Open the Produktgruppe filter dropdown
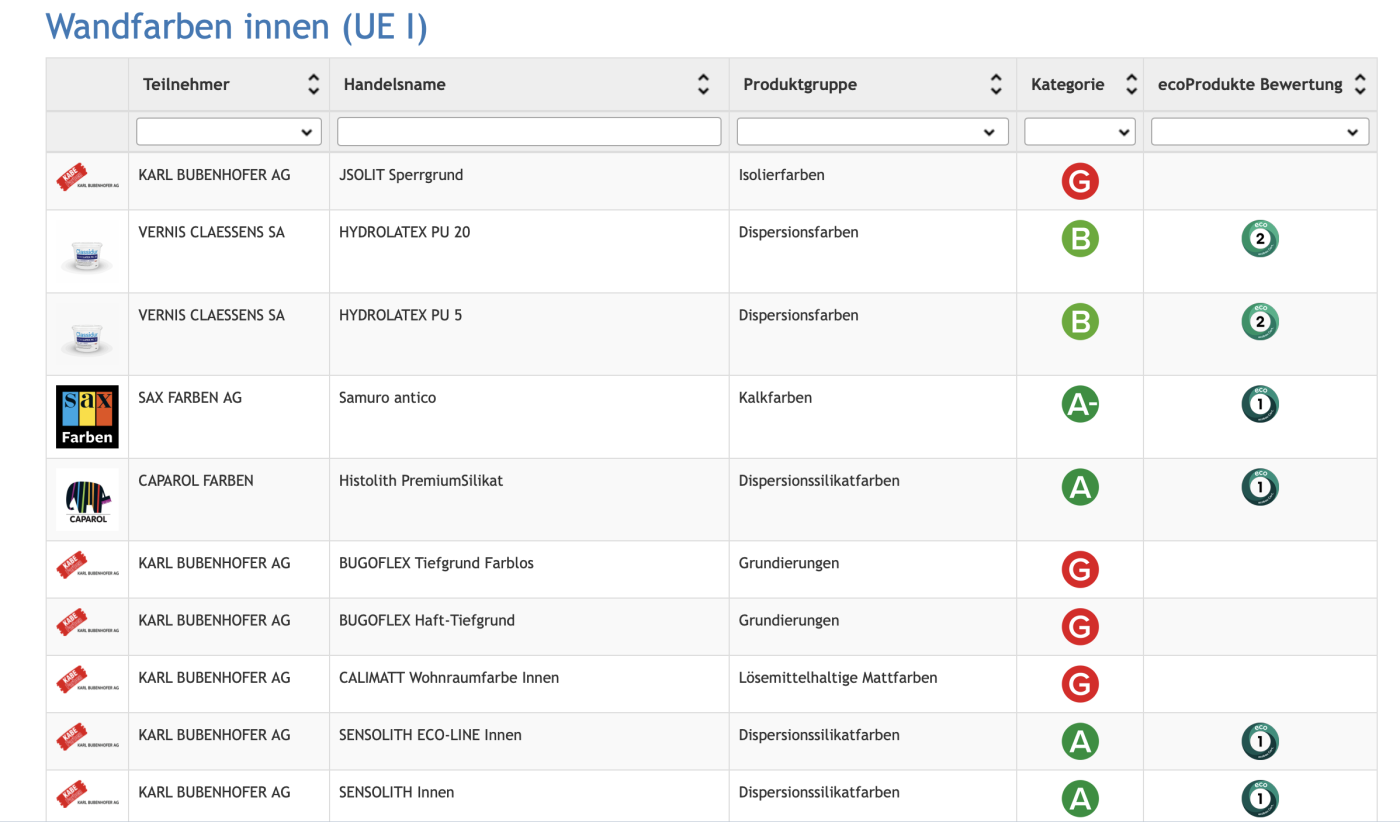This screenshot has height=822, width=1400. coord(872,132)
